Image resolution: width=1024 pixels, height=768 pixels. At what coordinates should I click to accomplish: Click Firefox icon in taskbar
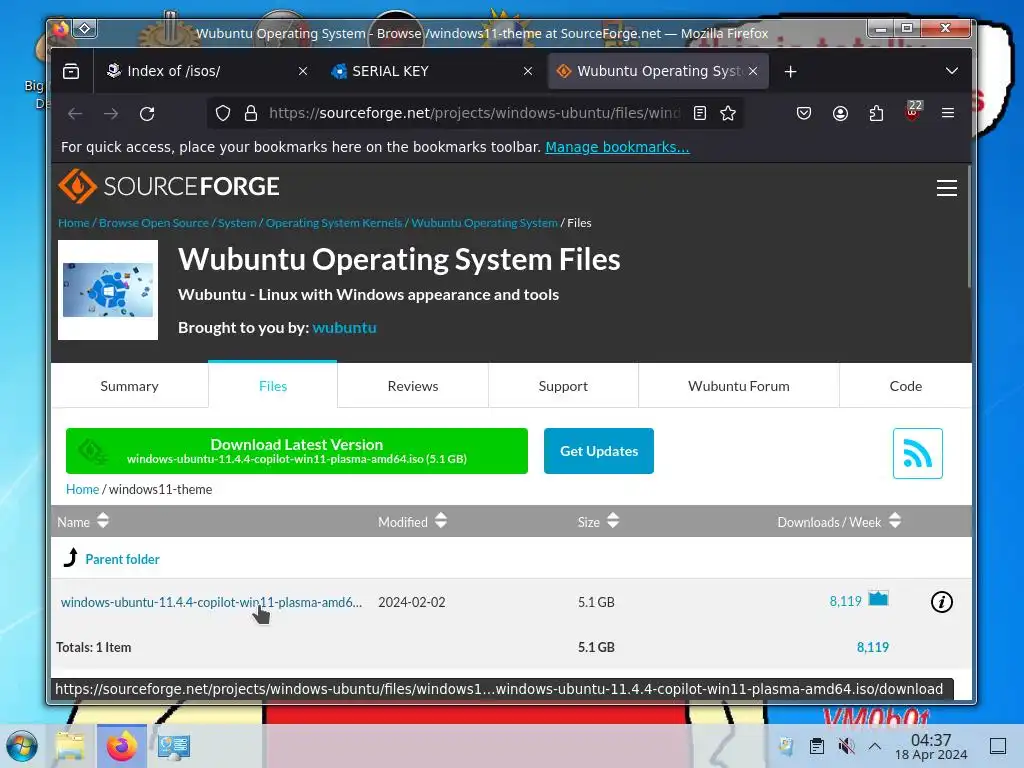point(121,746)
